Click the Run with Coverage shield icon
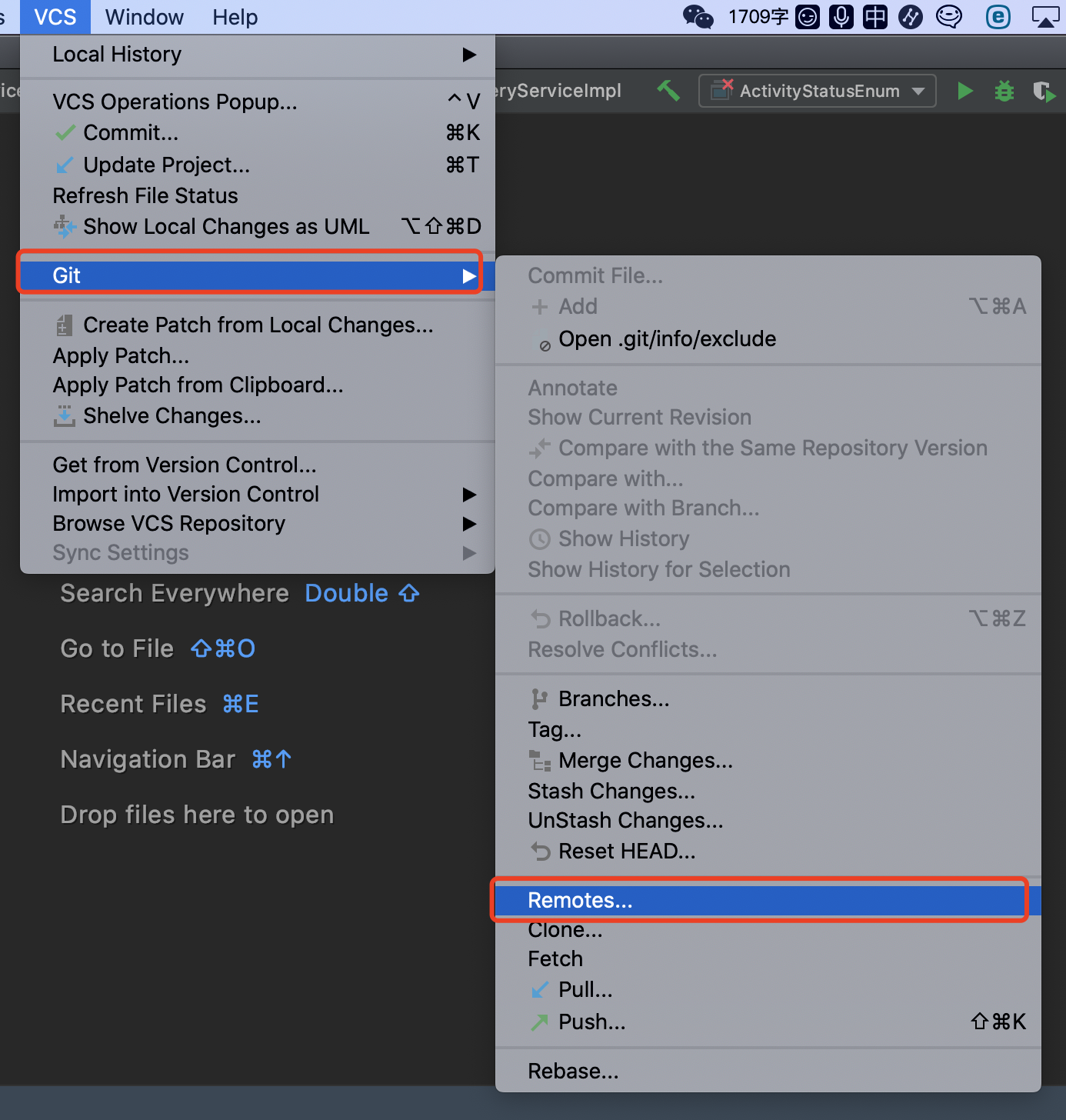 (1044, 92)
